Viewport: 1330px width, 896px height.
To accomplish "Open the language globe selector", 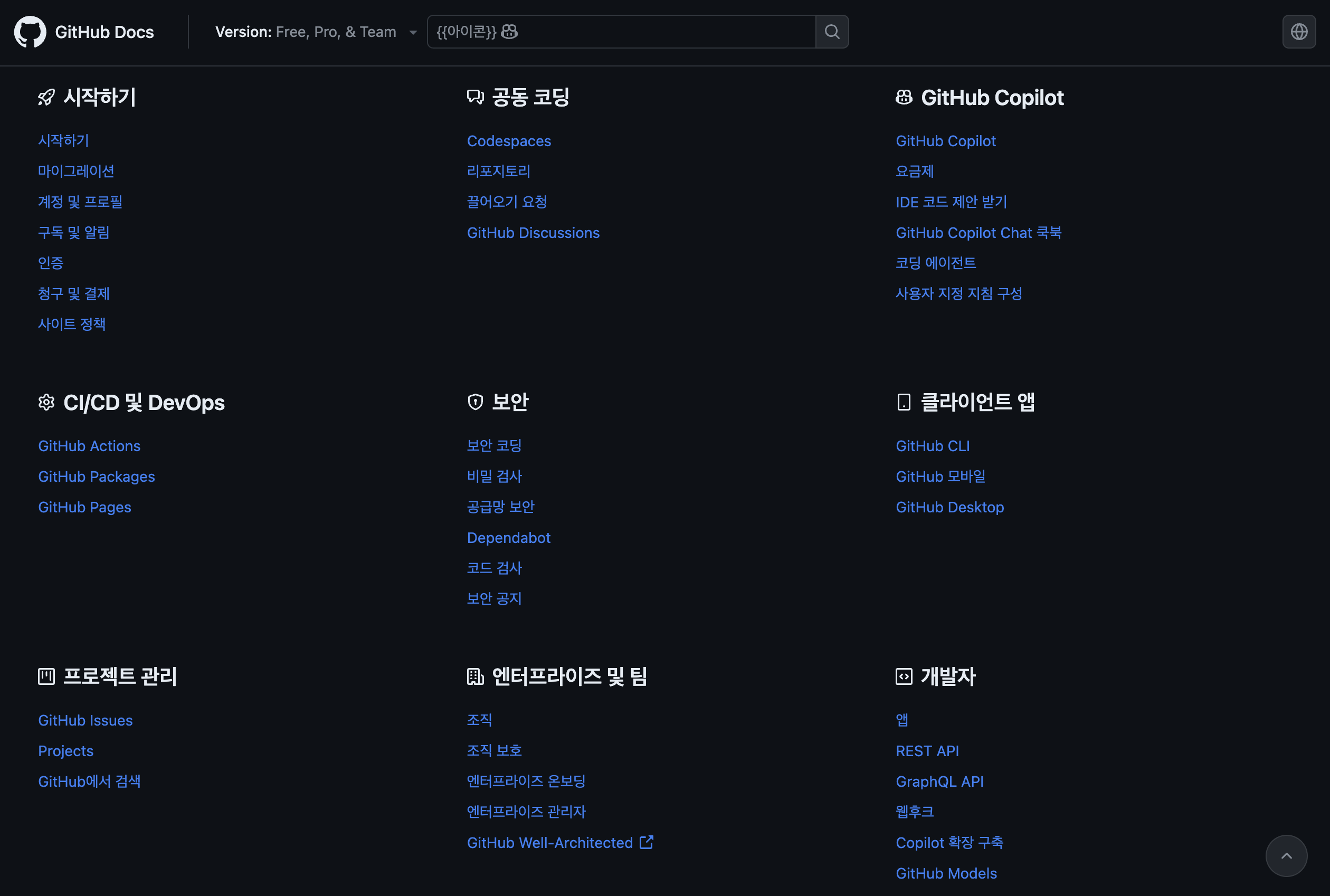I will (1298, 32).
